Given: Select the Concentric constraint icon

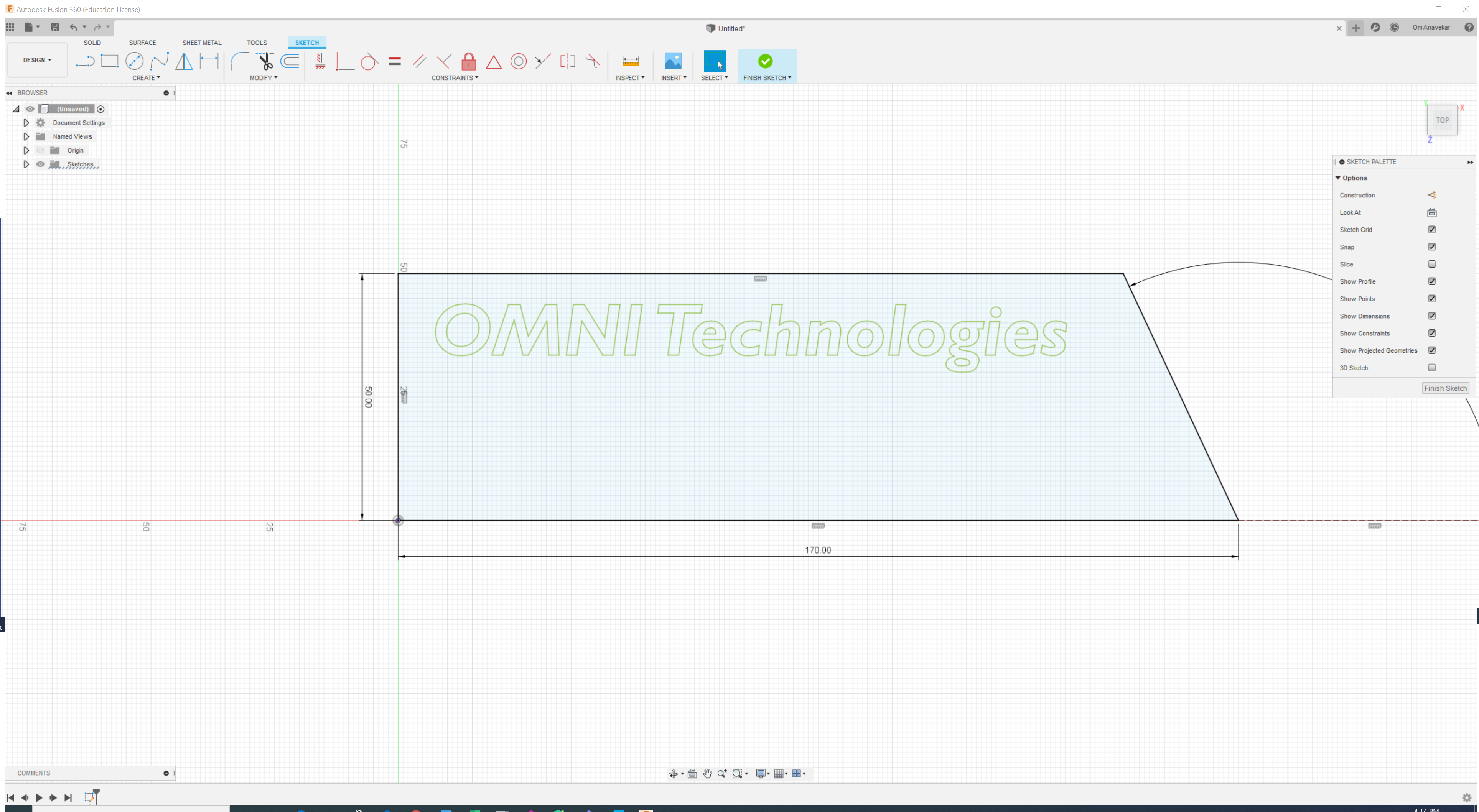Looking at the screenshot, I should coord(519,61).
